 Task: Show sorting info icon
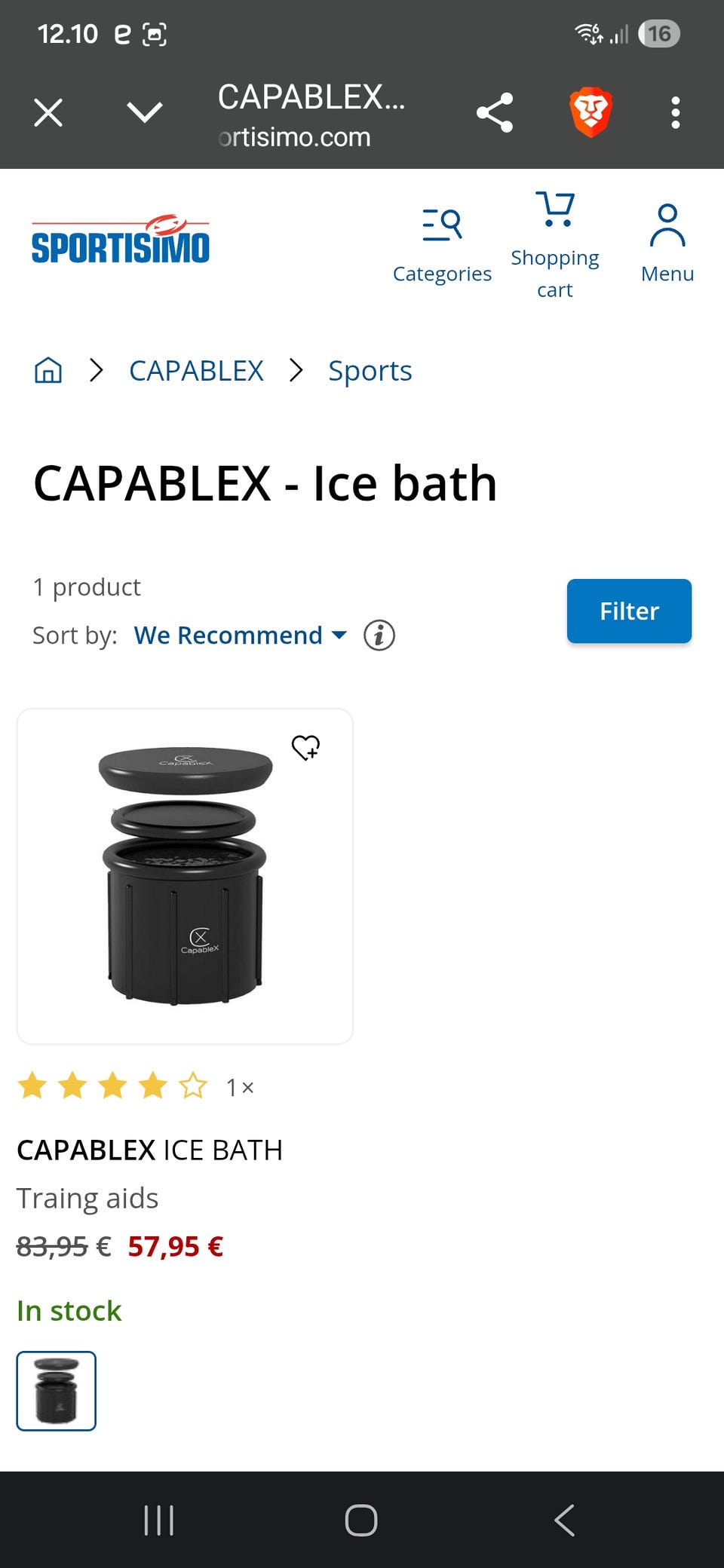pyautogui.click(x=379, y=635)
